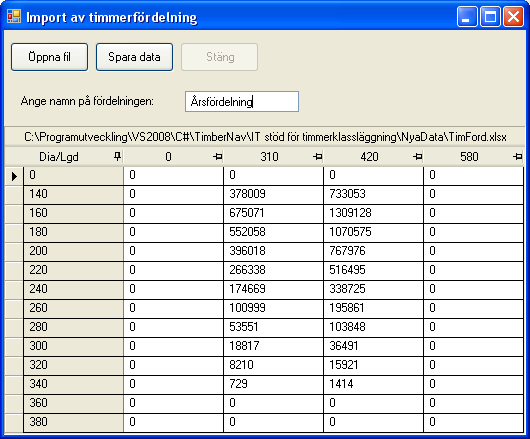Click the Stäng button
Viewport: 530px width, 439px height.
(x=220, y=57)
